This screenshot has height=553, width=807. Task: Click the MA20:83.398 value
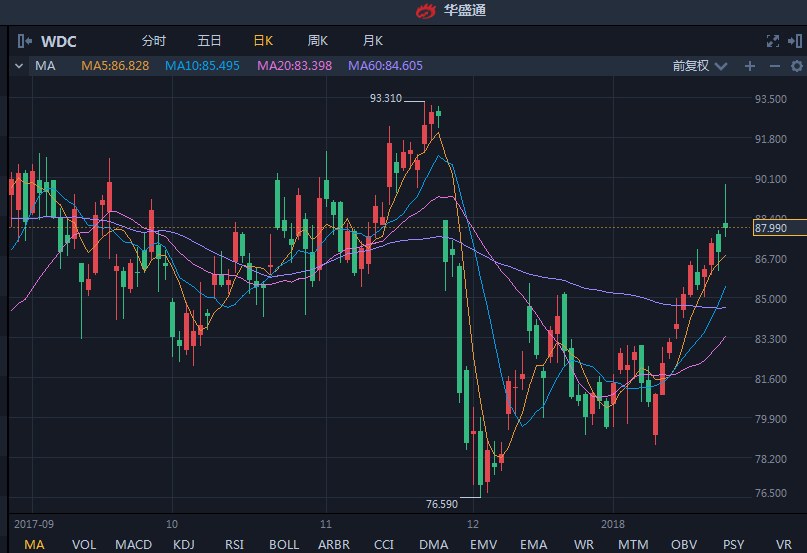tap(294, 66)
